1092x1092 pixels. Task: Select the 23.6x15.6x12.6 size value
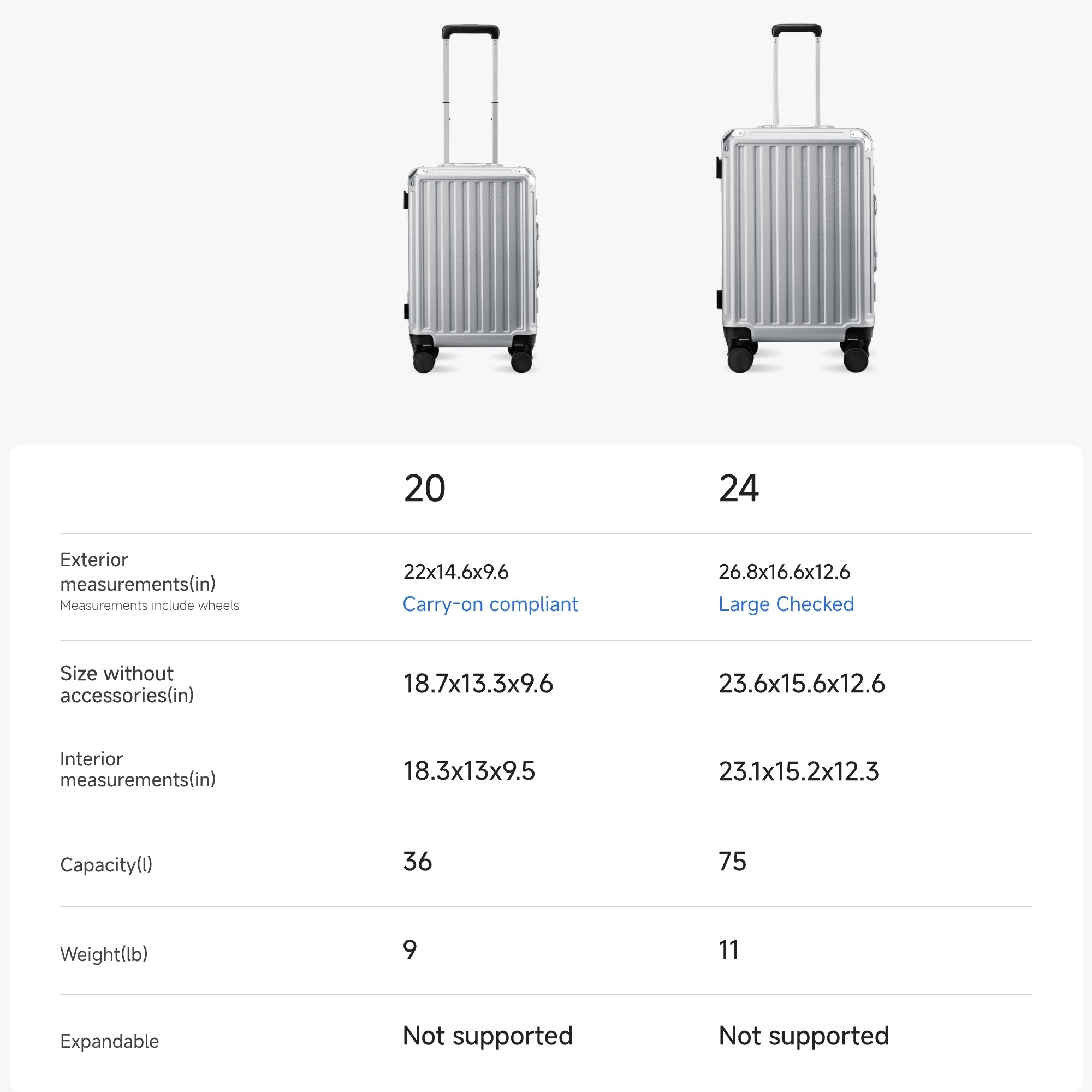802,684
